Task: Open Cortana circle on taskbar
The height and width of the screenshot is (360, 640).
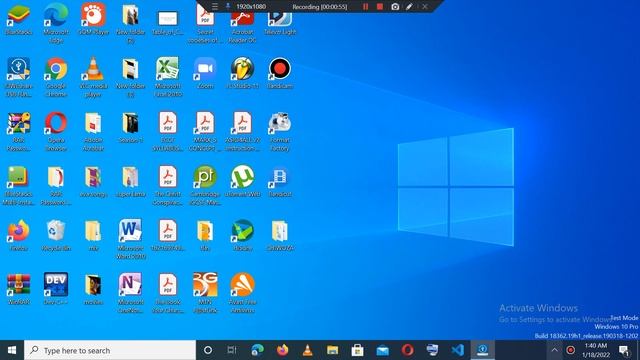Action: click(x=208, y=350)
